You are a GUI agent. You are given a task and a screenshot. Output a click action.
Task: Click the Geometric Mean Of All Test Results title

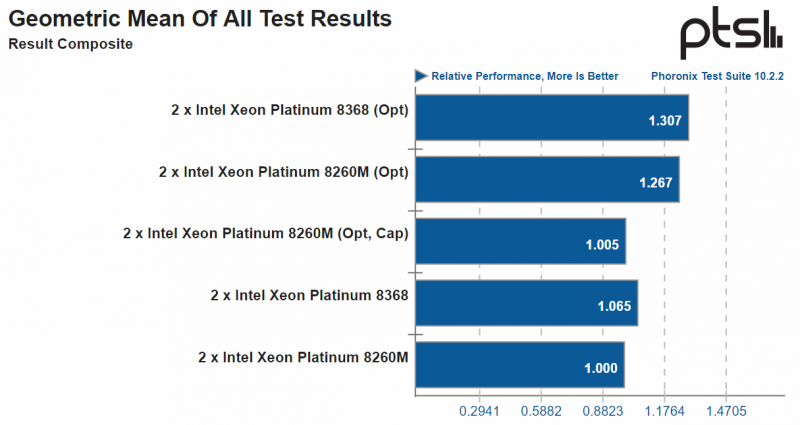click(200, 19)
